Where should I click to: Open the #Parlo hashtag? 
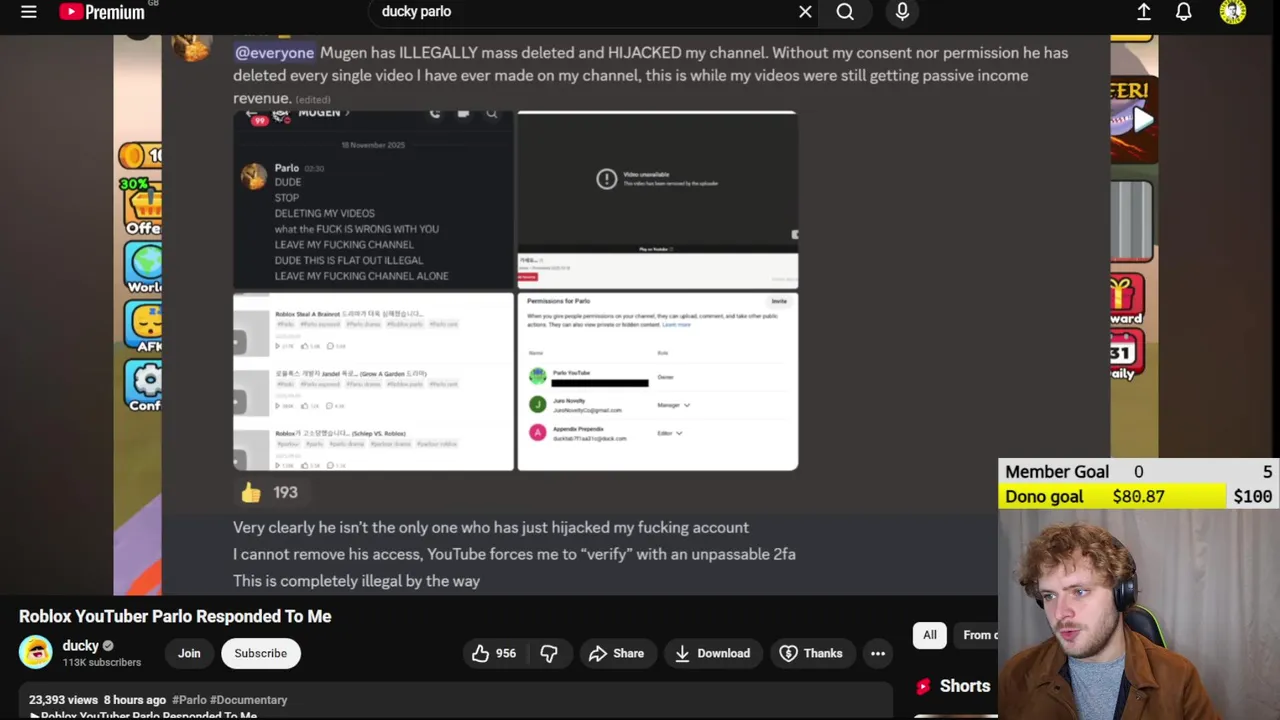click(x=189, y=700)
